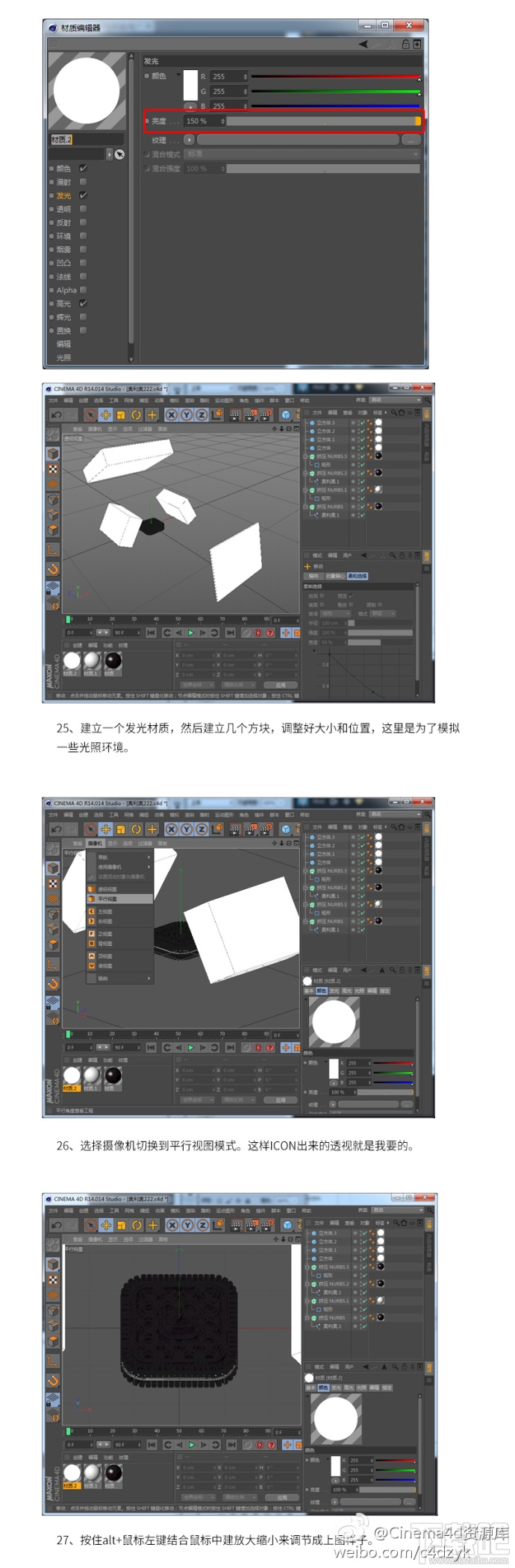Viewport: 515px width, 1568px height.
Task: Click the new-window plus icon in Material Editor
Action: pos(416,44)
